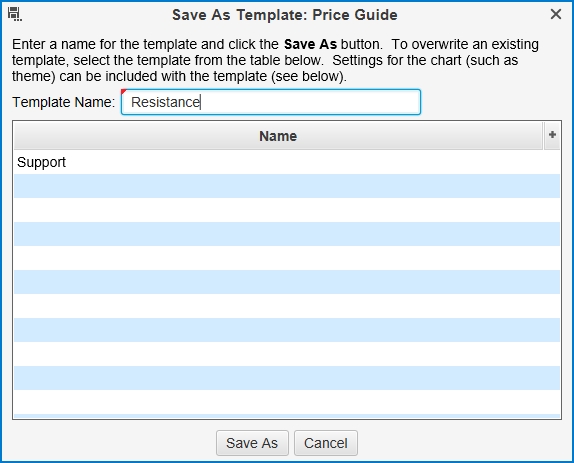The height and width of the screenshot is (463, 574).
Task: Select the third row in the template table
Action: (287, 210)
